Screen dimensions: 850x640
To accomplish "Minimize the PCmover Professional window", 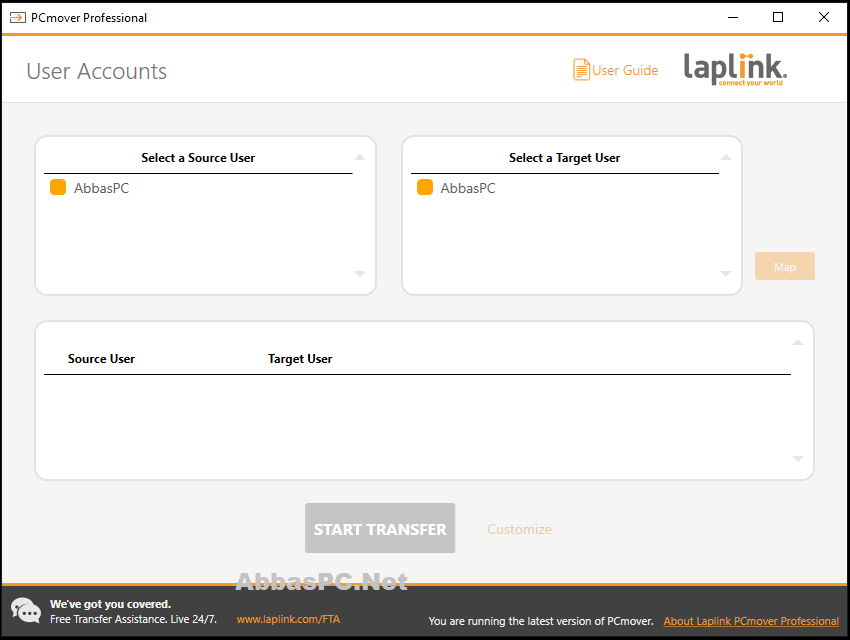I will point(733,17).
